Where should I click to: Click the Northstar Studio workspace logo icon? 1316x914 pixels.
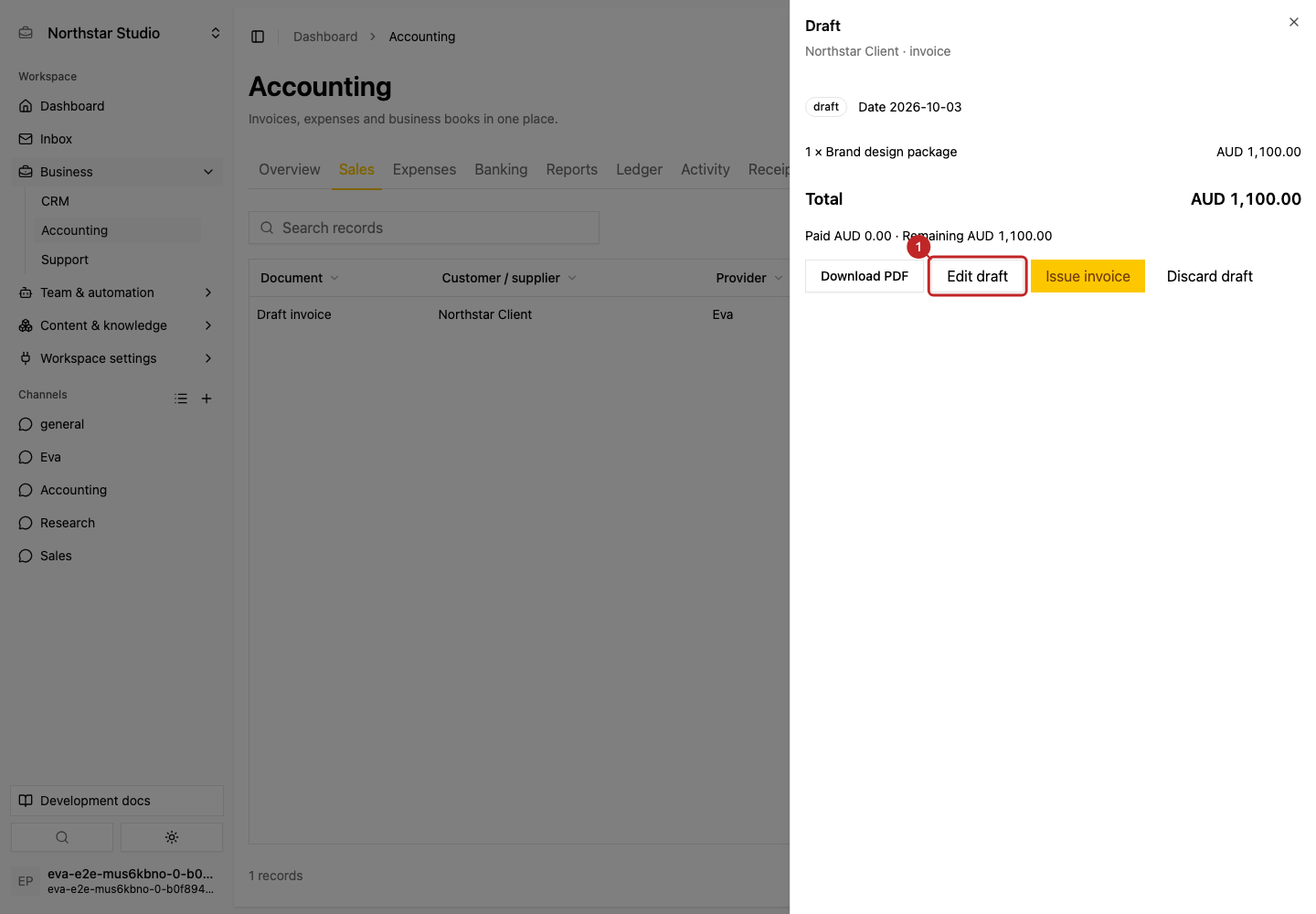27,33
